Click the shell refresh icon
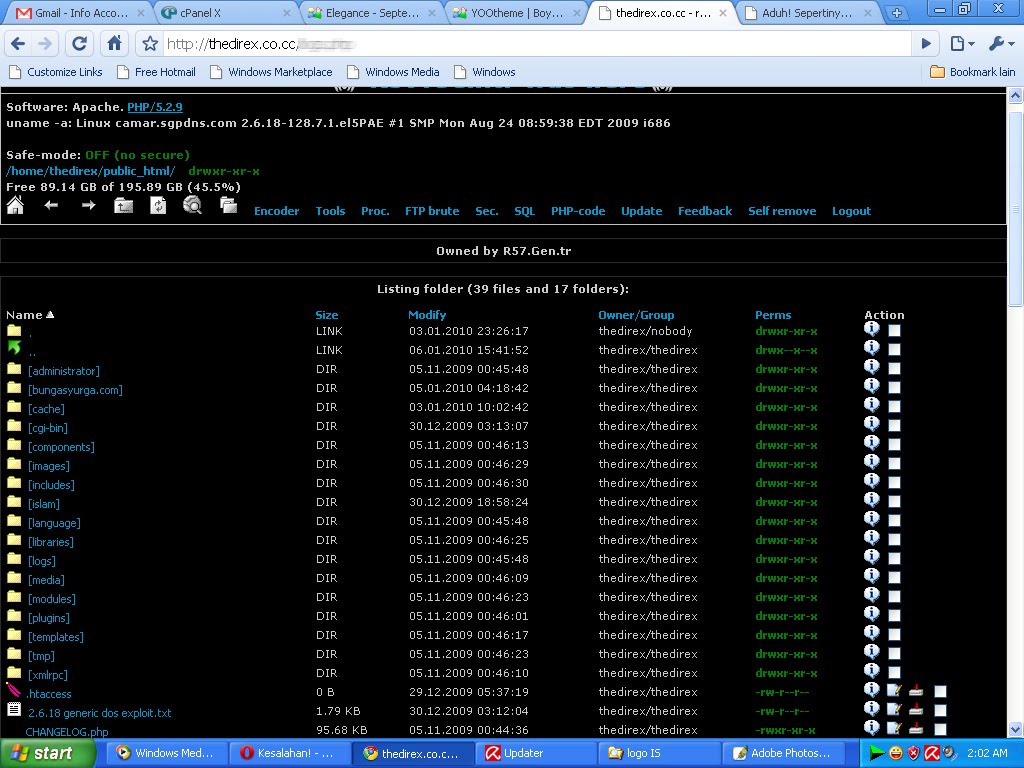Viewport: 1024px width, 768px height. (158, 206)
